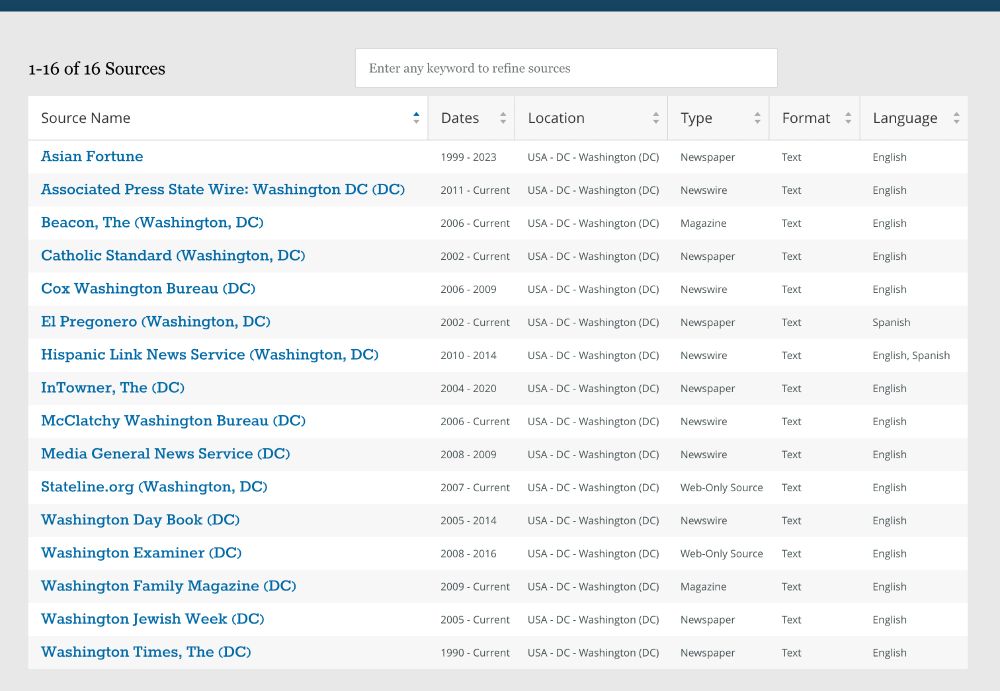
Task: Open Washington Examiner (DC) link
Action: (x=141, y=553)
